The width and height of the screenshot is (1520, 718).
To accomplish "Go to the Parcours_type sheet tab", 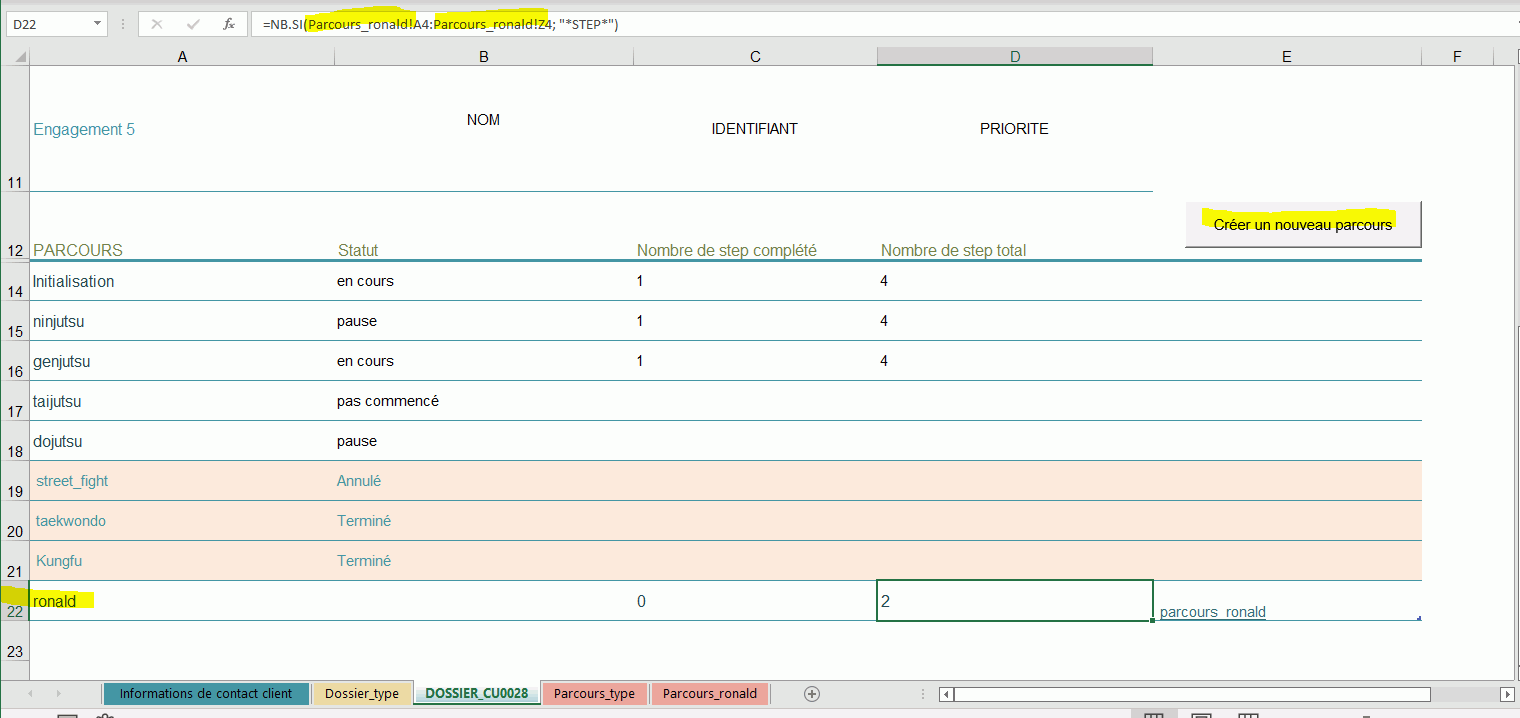I will 594,694.
